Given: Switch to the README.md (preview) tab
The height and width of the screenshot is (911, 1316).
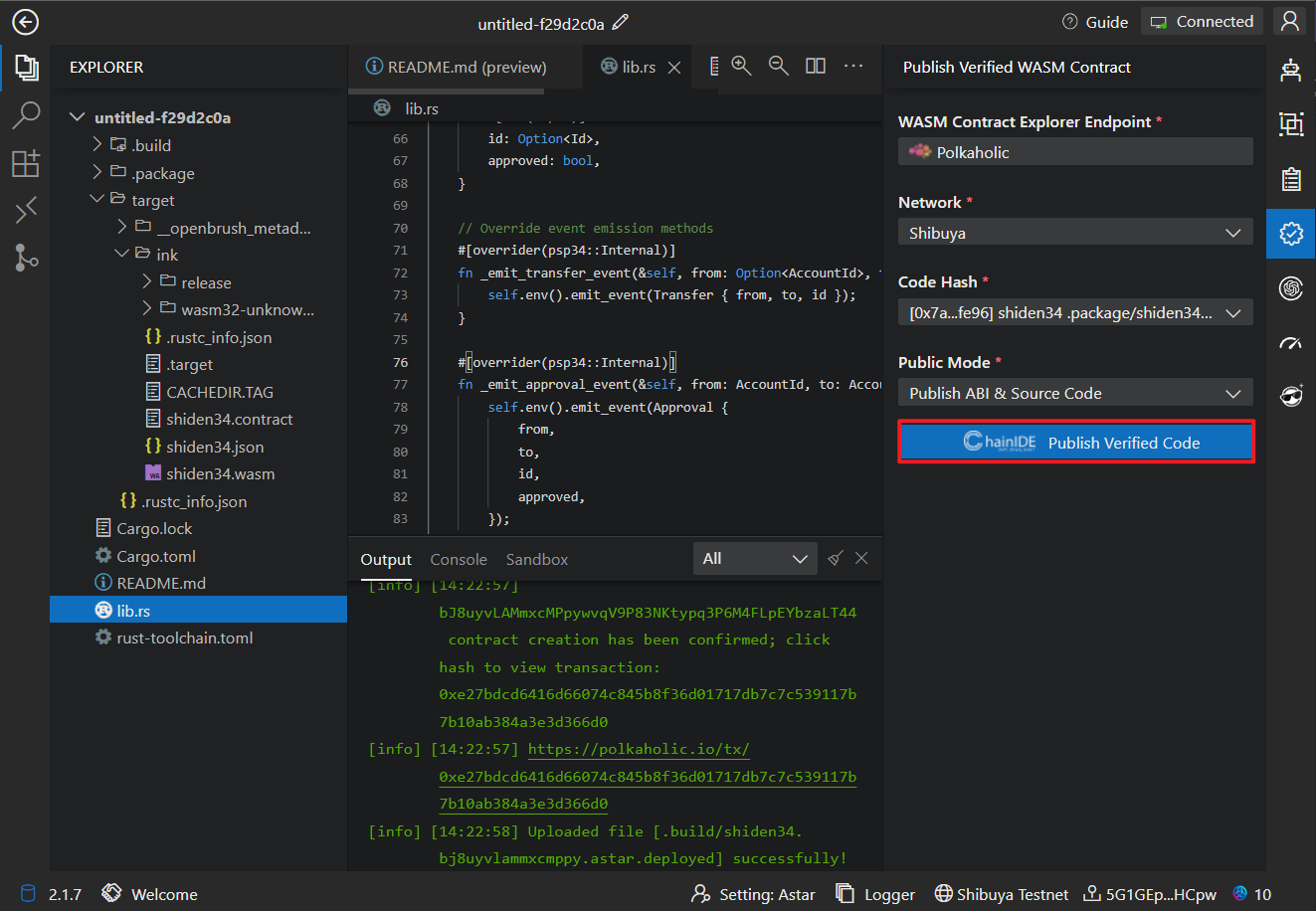Looking at the screenshot, I should (x=467, y=67).
